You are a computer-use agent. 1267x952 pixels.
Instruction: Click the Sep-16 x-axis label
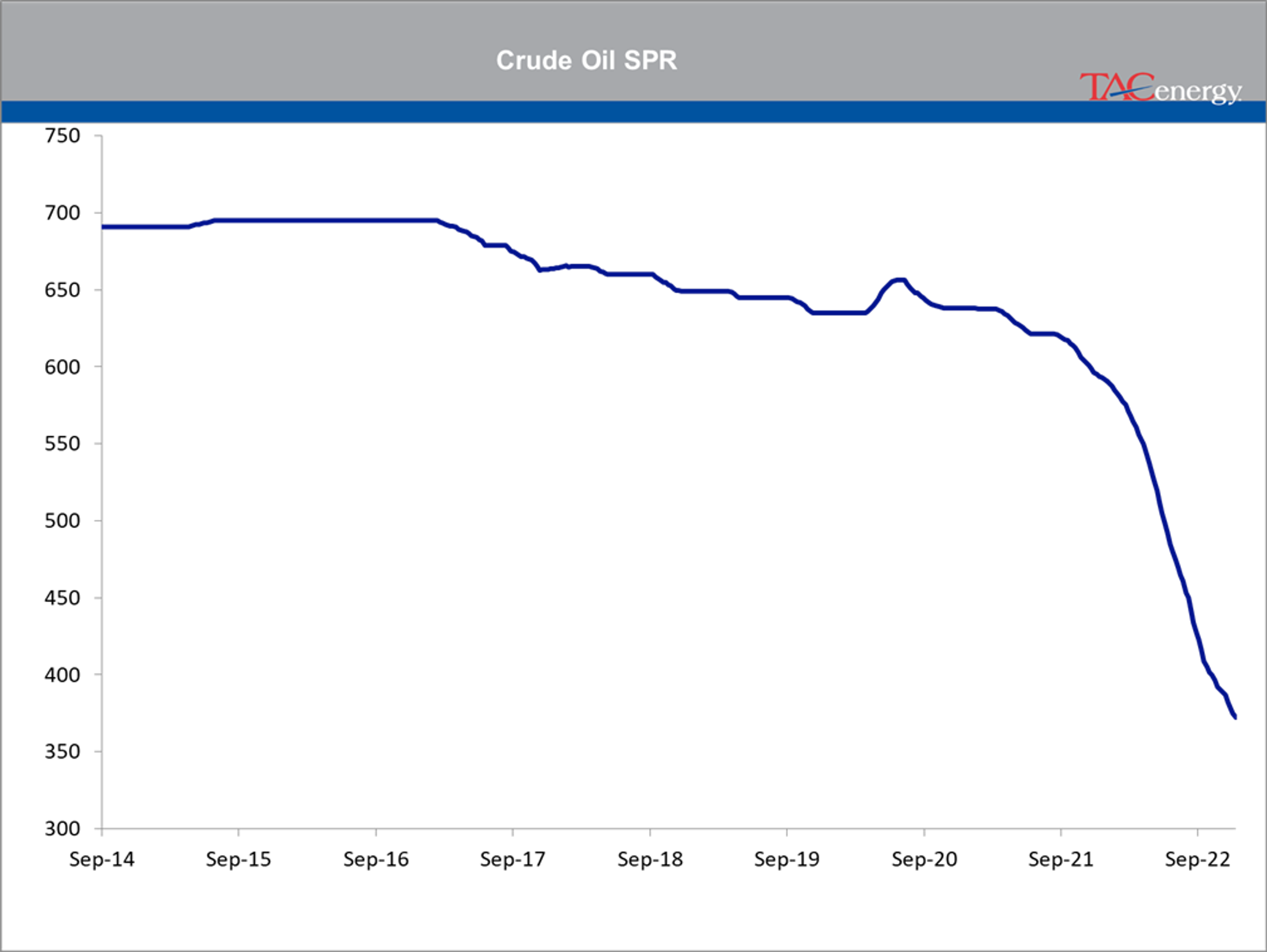click(376, 860)
